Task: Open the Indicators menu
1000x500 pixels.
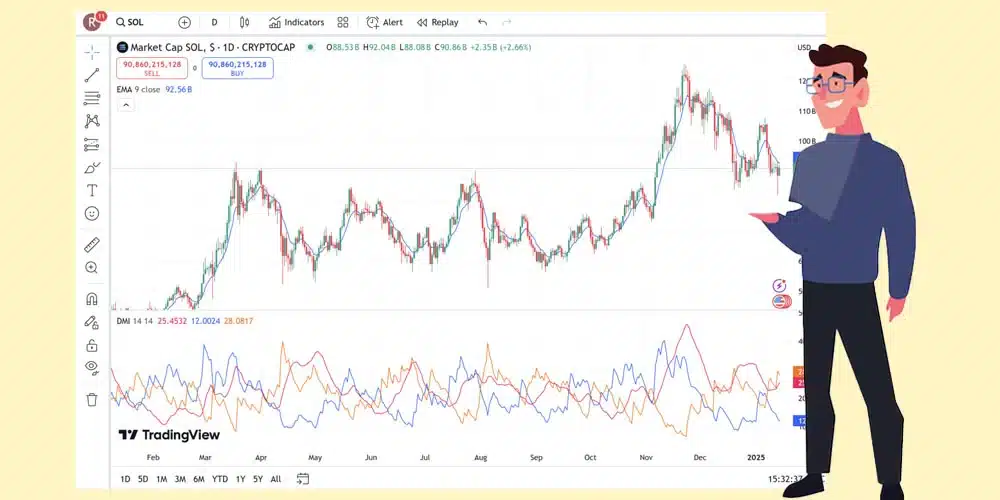Action: (296, 22)
